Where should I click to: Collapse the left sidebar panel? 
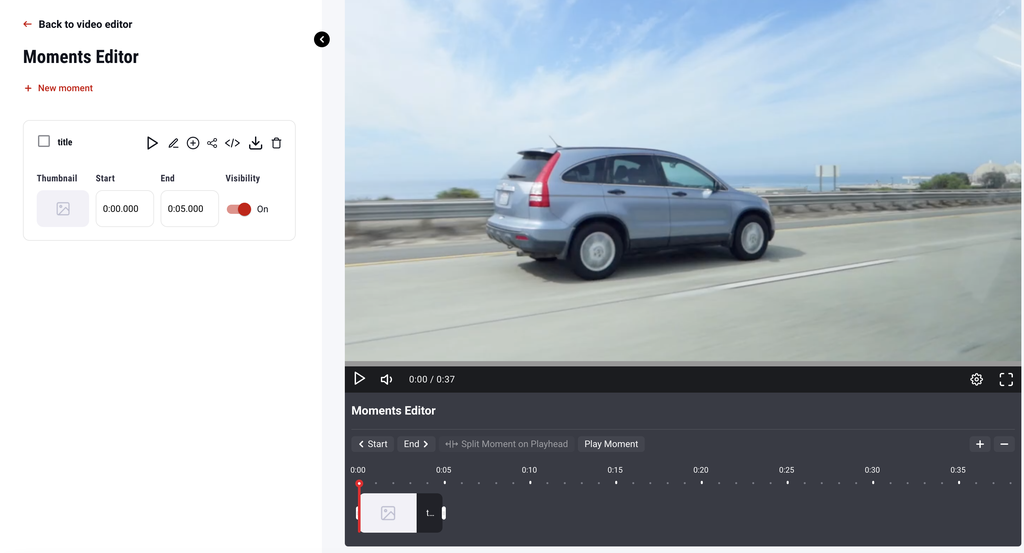tap(321, 39)
